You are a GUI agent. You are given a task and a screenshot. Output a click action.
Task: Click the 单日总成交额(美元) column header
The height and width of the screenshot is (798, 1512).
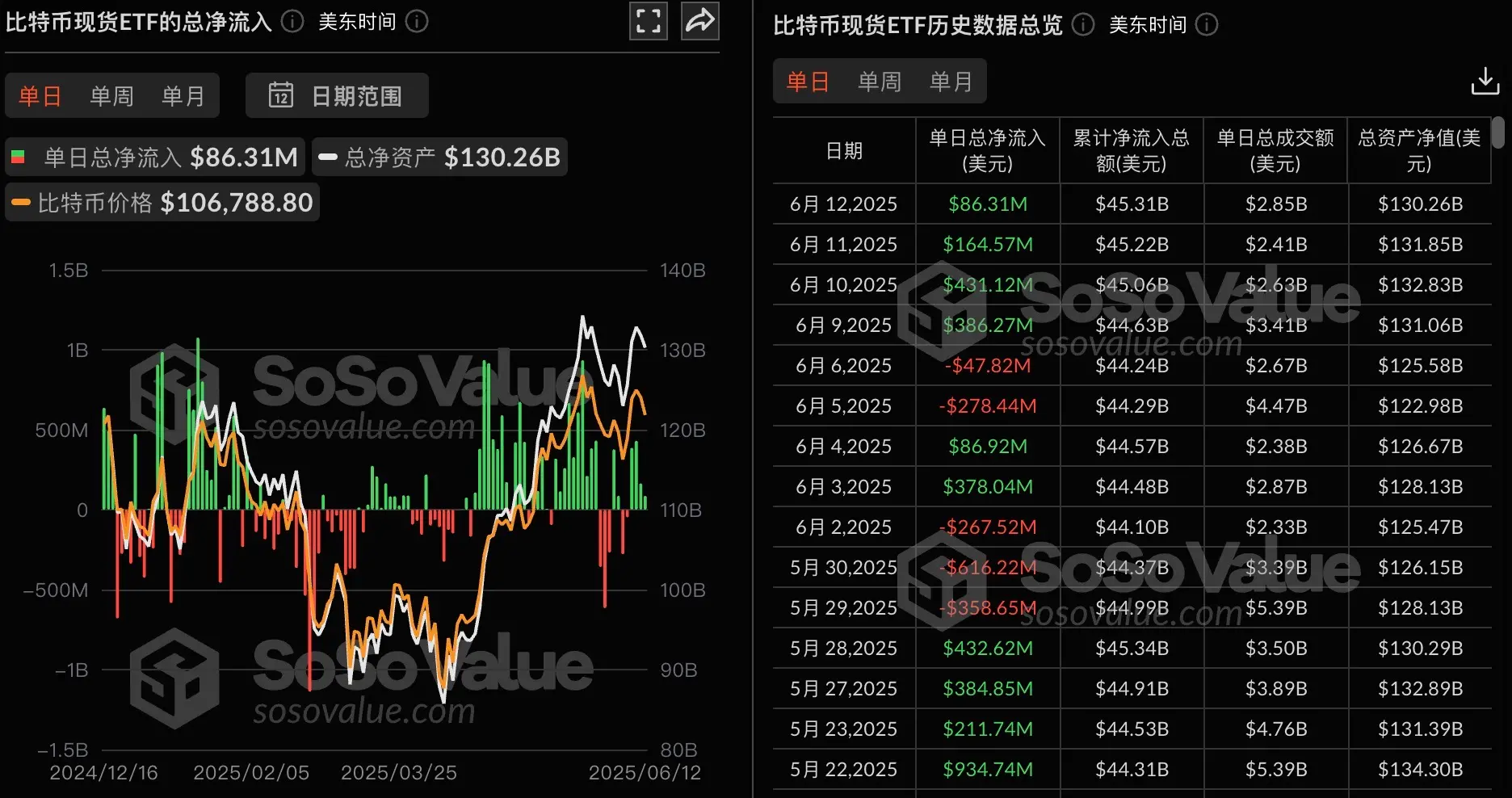point(1275,151)
